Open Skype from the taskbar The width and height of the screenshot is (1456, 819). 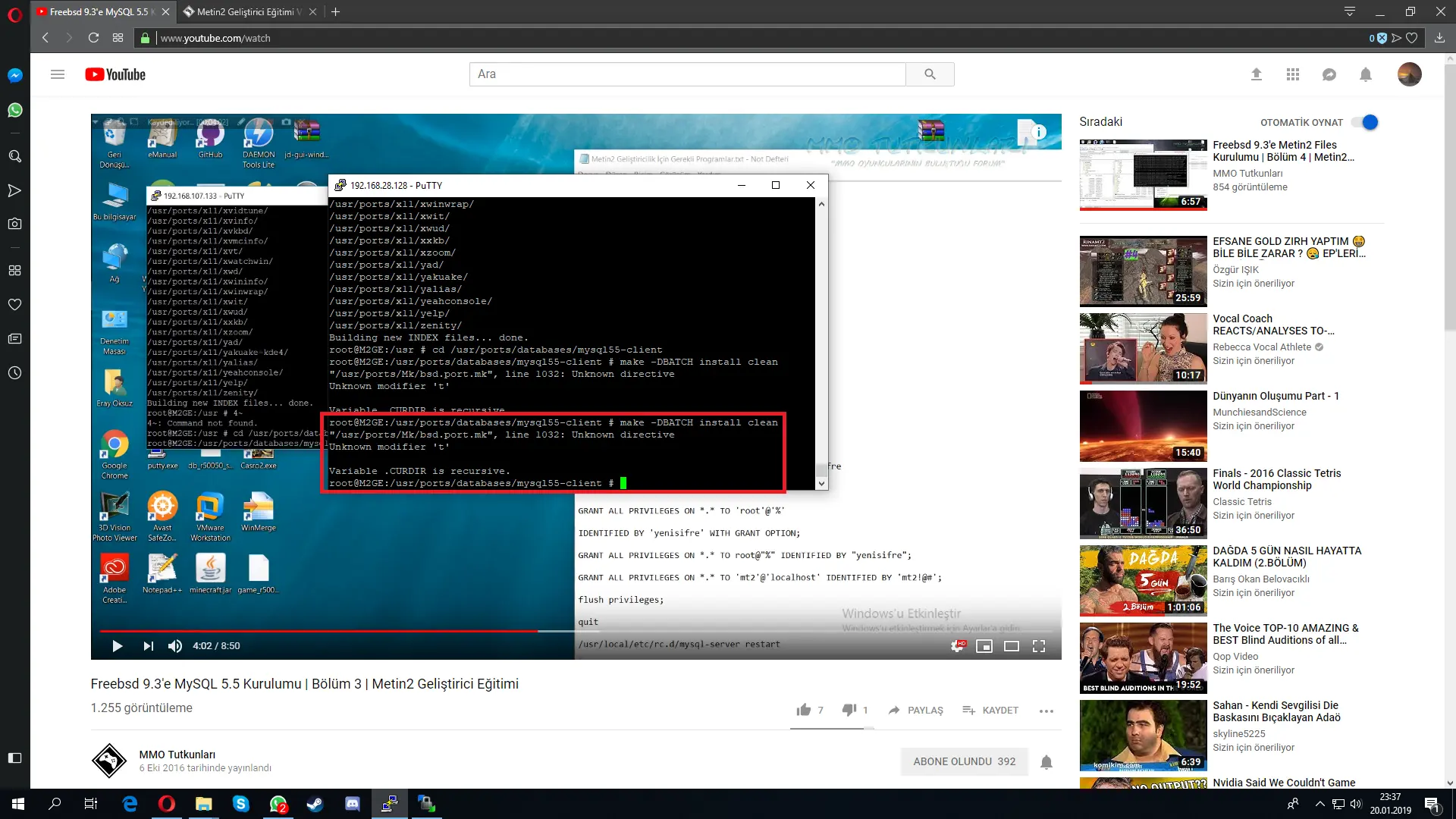[x=241, y=804]
